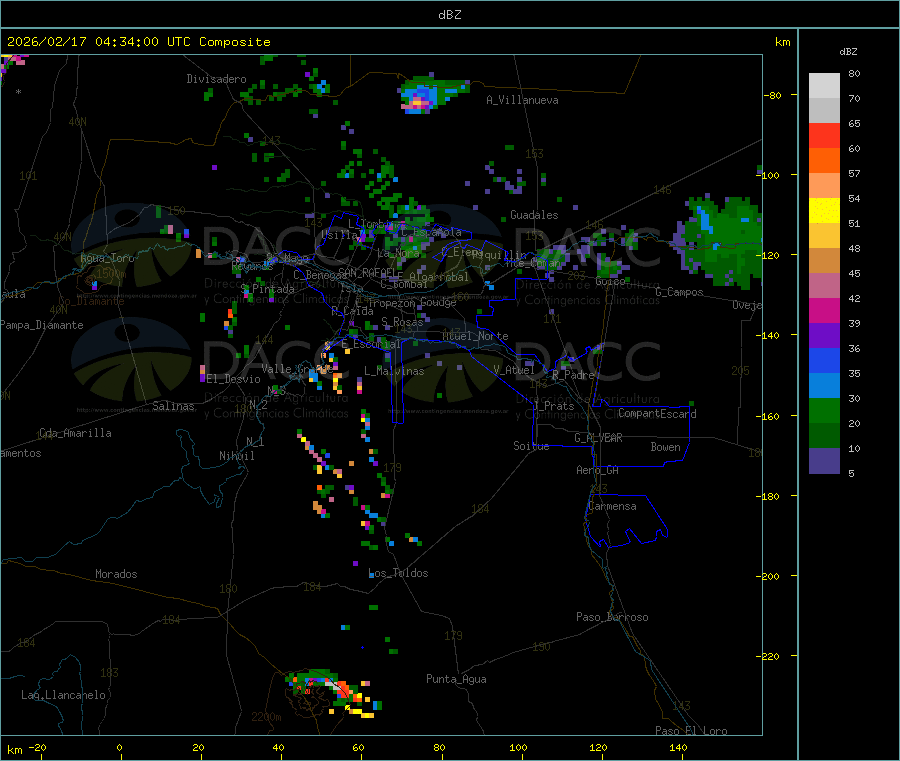Click the Los_Toldos location label
This screenshot has height=761, width=900.
pyautogui.click(x=398, y=573)
